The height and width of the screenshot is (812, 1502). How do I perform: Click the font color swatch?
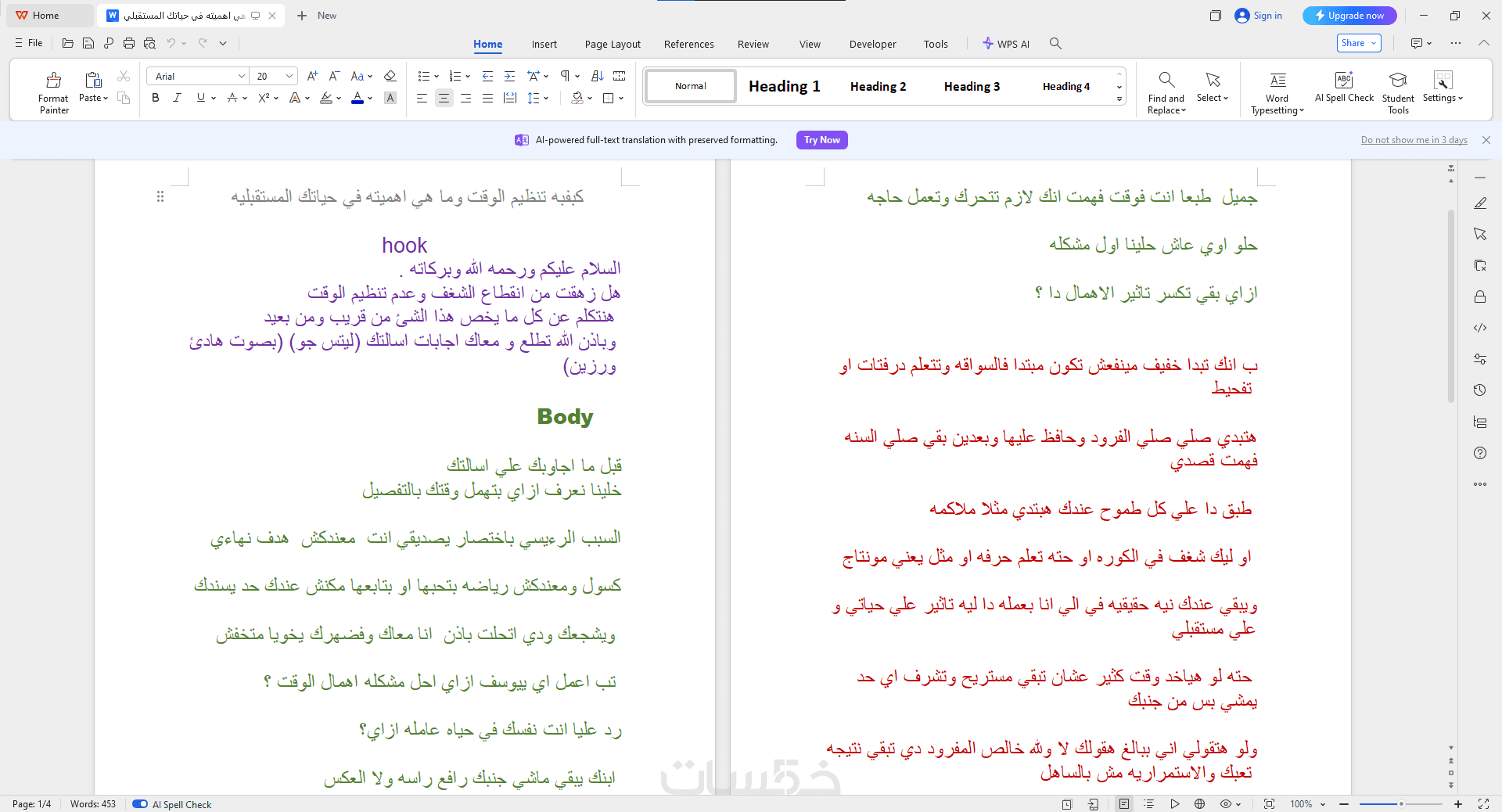(358, 98)
